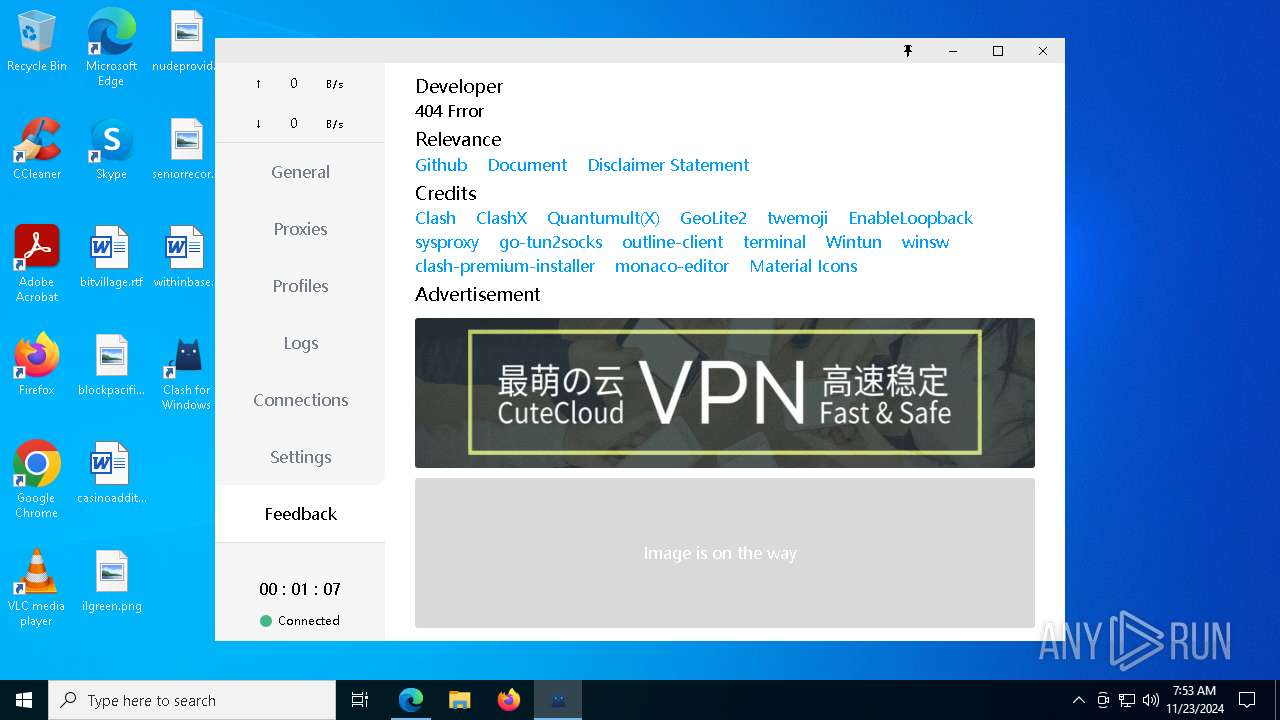Screen dimensions: 1280x720
Task: Open the winsw credit link
Action: point(925,242)
